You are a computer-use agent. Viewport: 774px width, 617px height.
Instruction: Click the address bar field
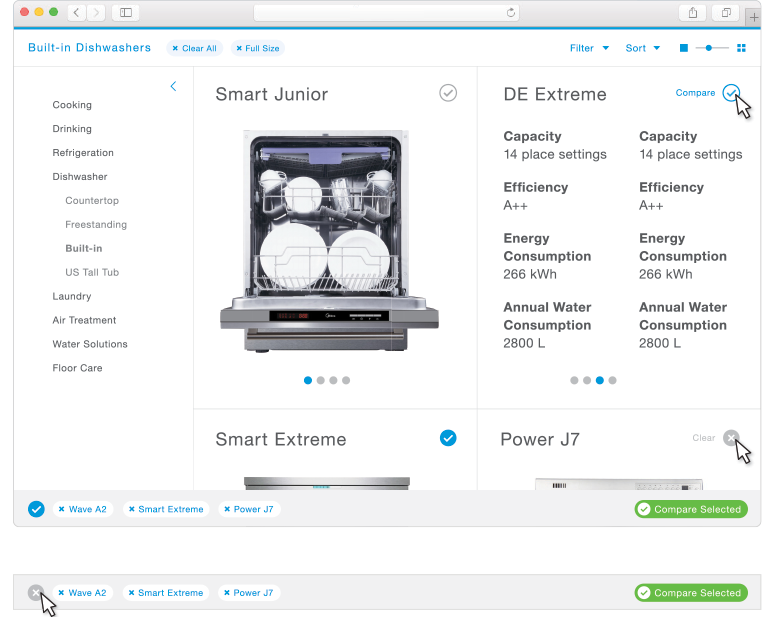pos(387,12)
